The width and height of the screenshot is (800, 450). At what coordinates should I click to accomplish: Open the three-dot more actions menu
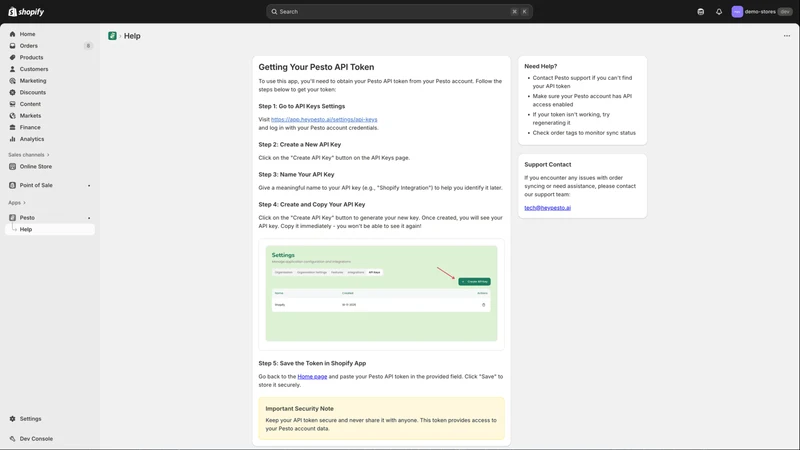pyautogui.click(x=787, y=36)
